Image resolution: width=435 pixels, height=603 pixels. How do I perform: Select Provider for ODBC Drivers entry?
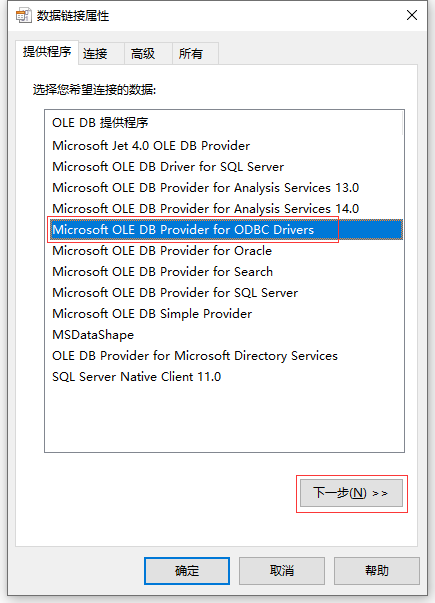[224, 230]
